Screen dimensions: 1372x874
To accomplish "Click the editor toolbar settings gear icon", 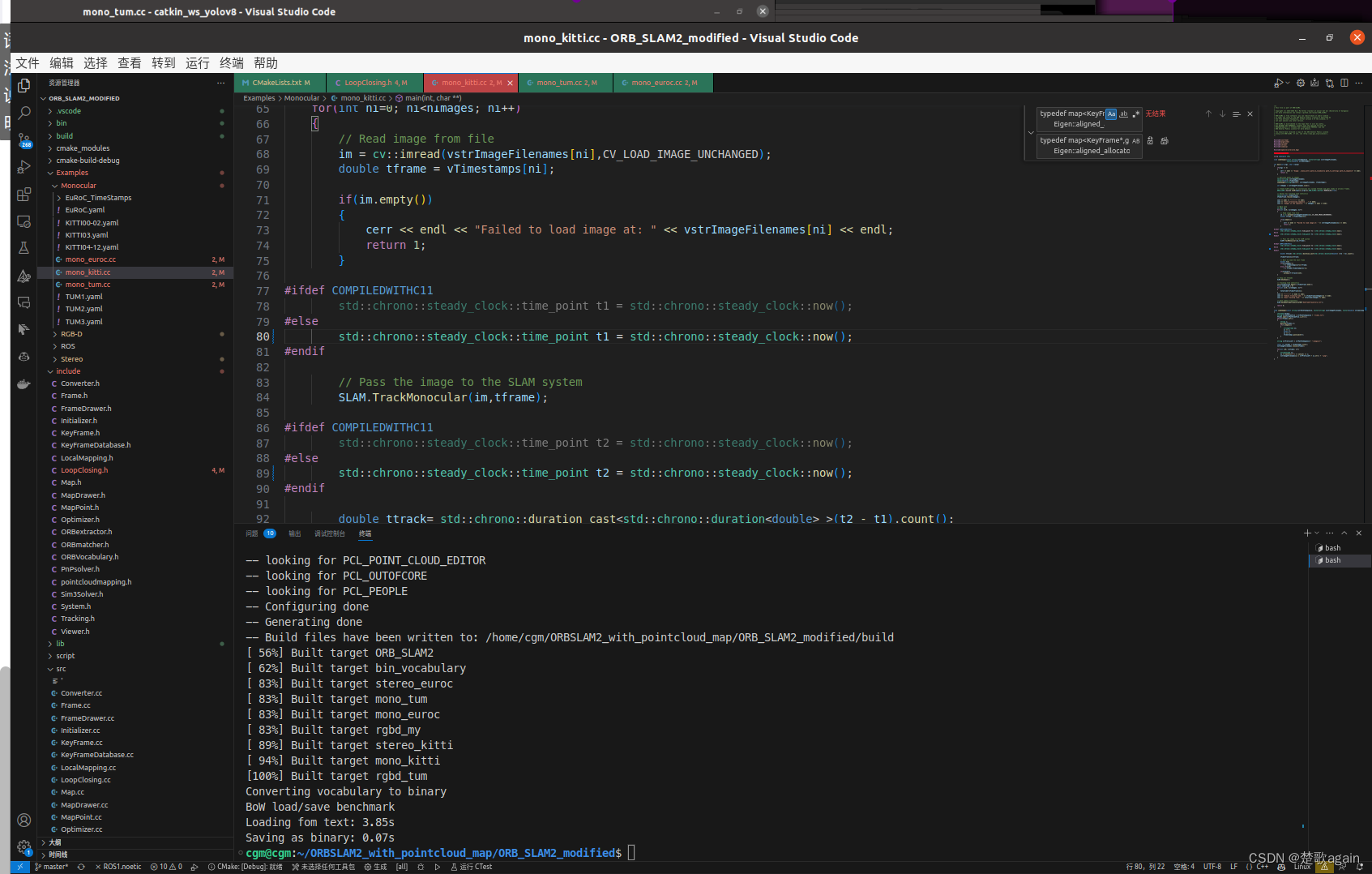I will pyautogui.click(x=1301, y=83).
